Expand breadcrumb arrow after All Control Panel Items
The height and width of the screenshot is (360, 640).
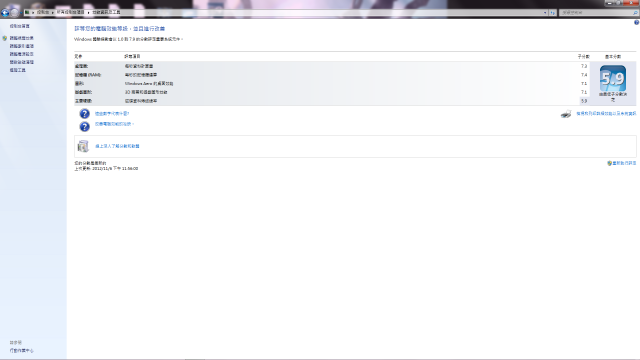[88, 13]
